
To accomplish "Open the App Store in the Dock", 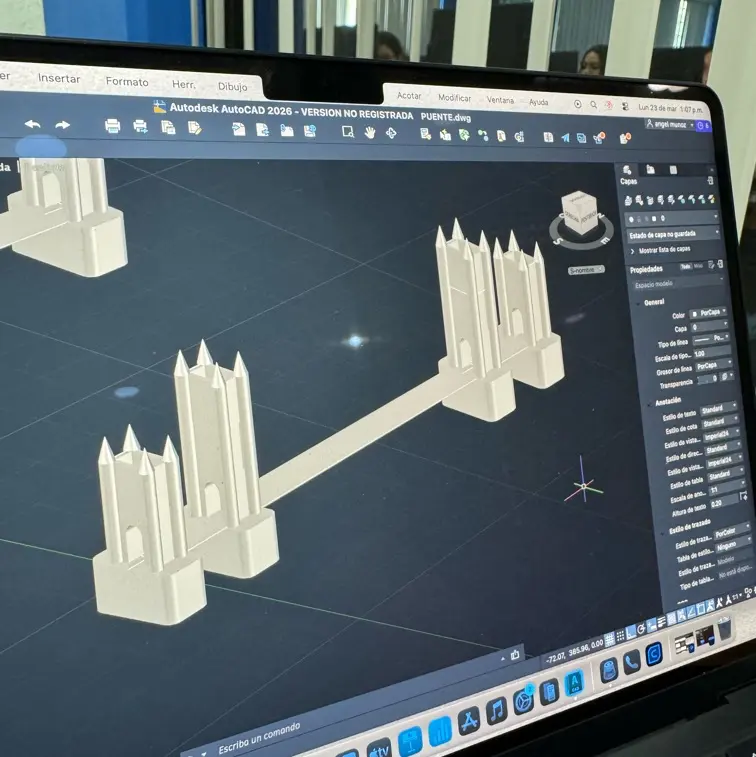I will pos(469,721).
